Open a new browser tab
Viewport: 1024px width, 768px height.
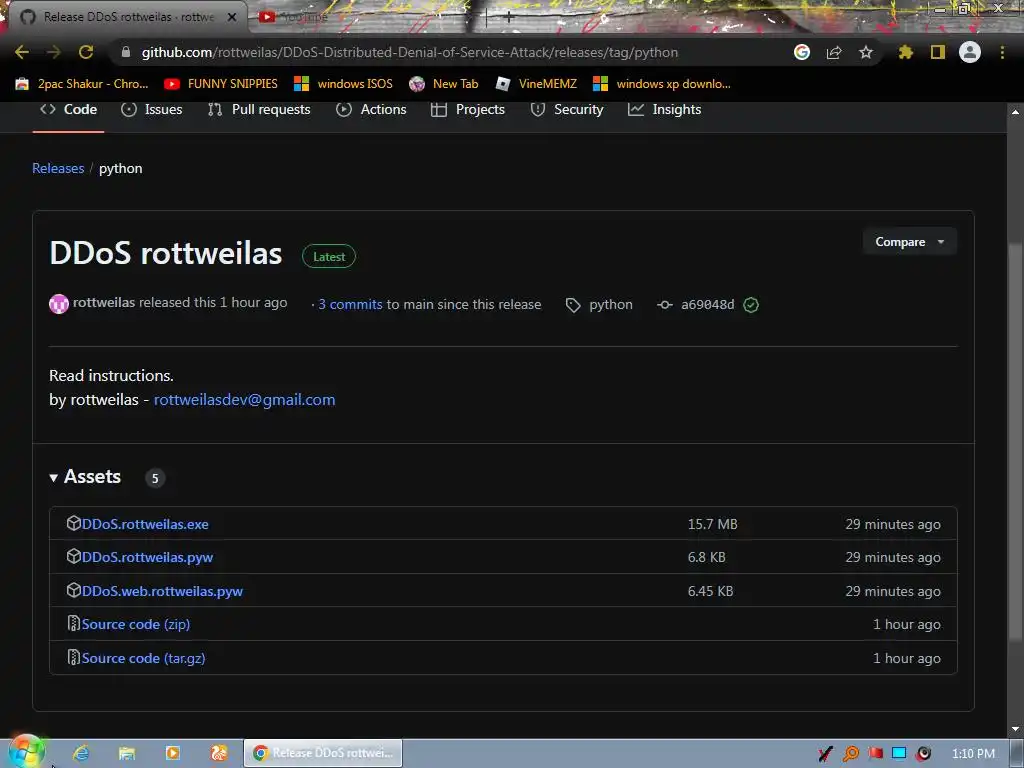tap(509, 17)
